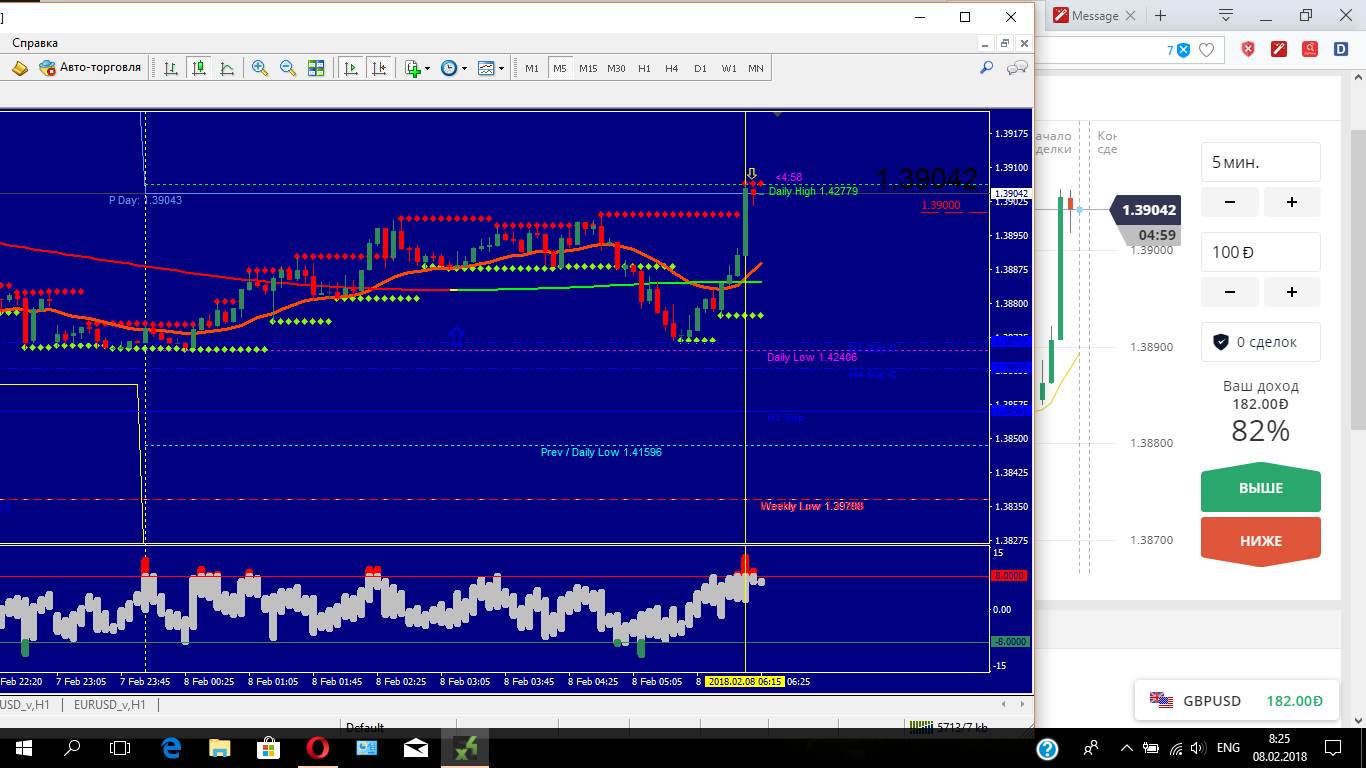1366x768 pixels.
Task: Open the Справка menu
Action: point(35,43)
